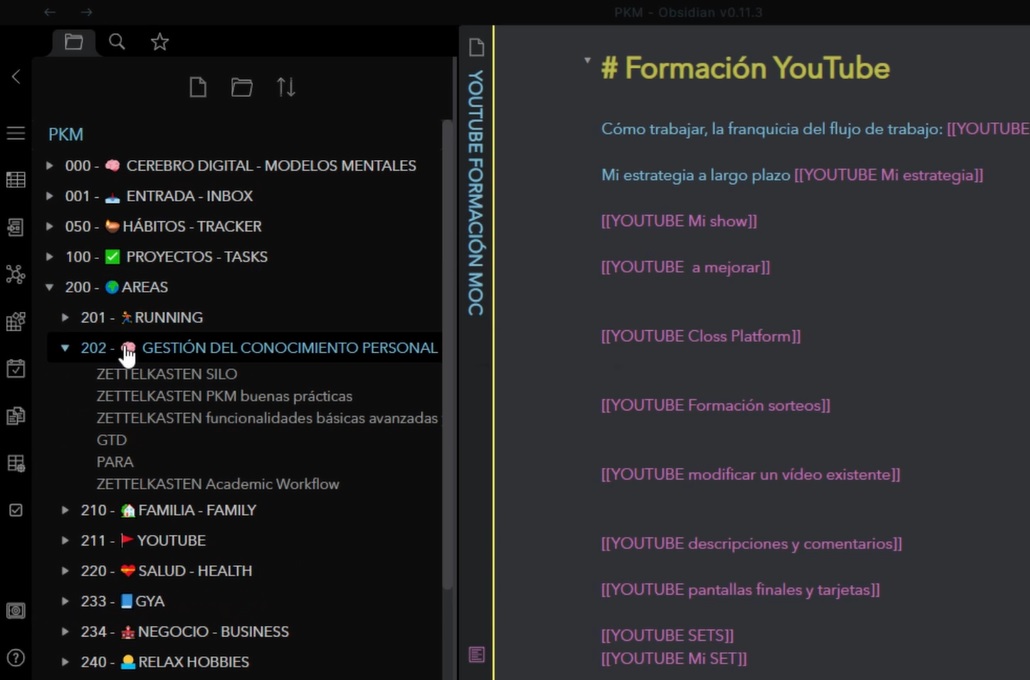Place cursor in Formación YouTube heading
Screen dimensions: 1030x680
(746, 68)
